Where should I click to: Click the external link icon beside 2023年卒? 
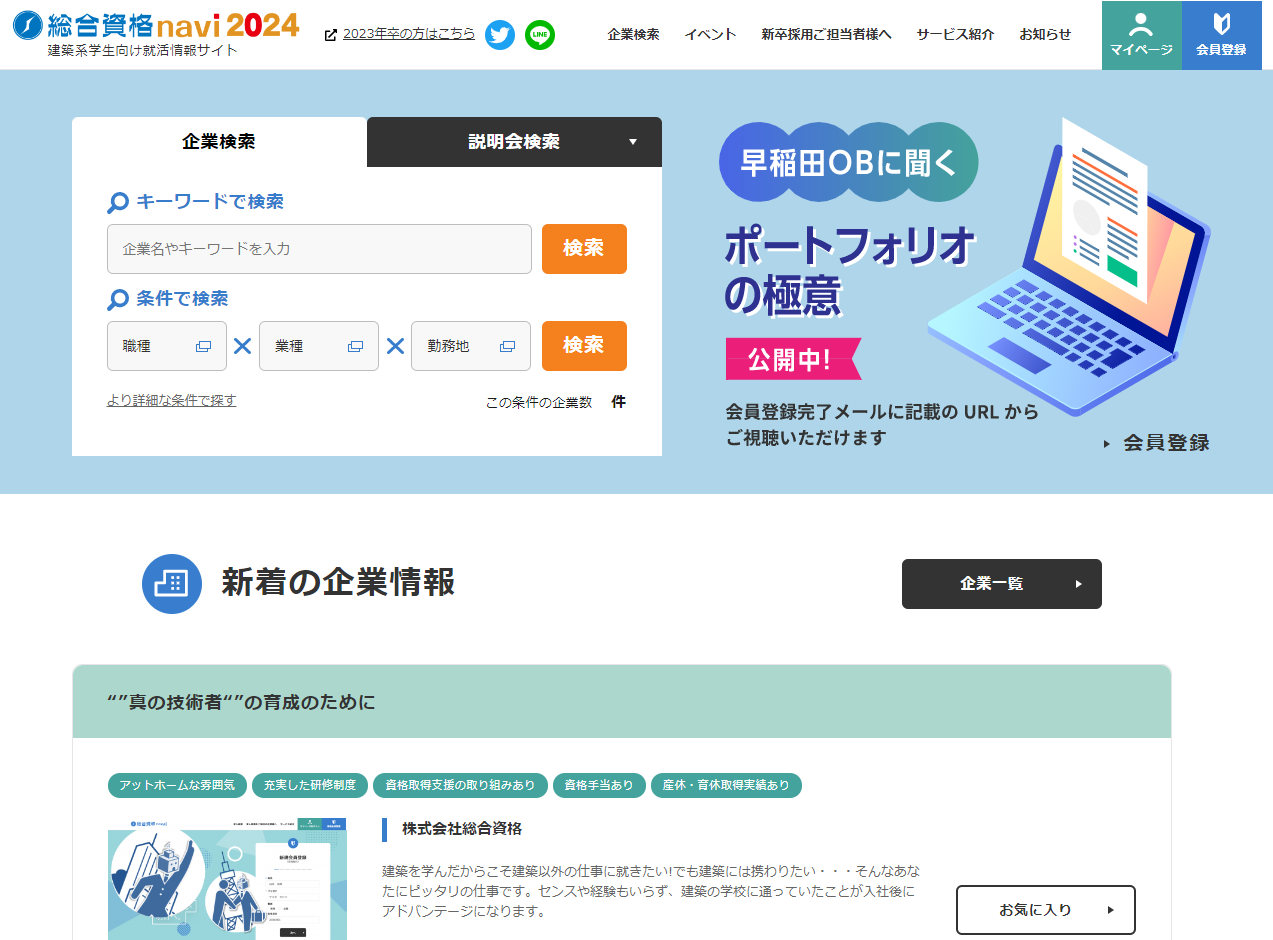pos(331,35)
